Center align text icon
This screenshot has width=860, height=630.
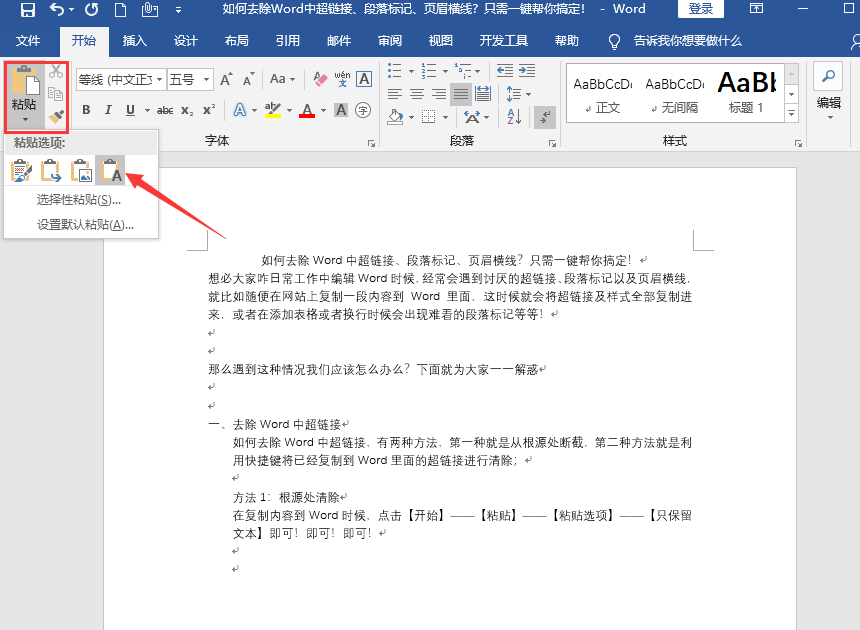click(417, 94)
